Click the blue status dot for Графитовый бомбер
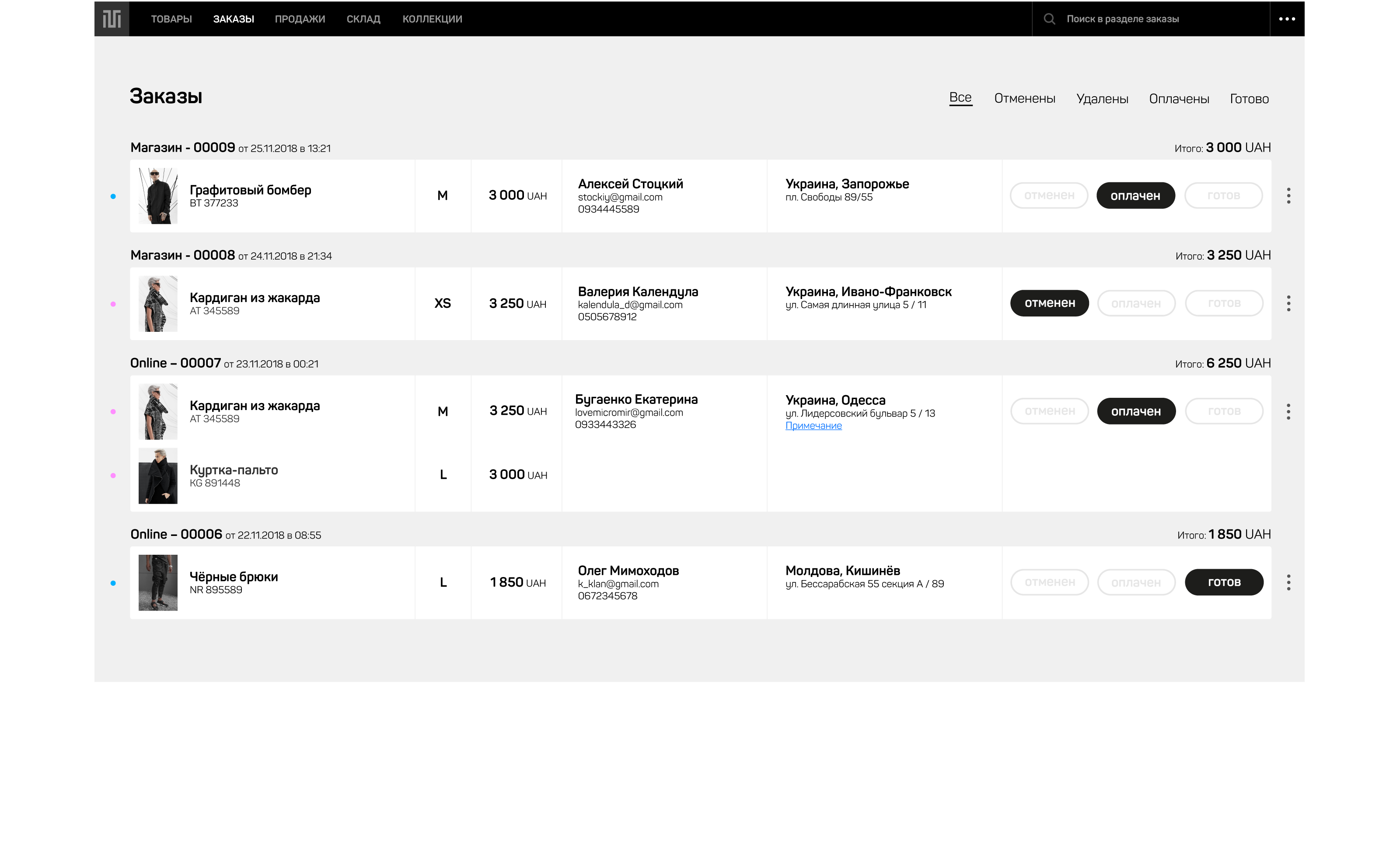This screenshot has height=852, width=1400. [x=113, y=197]
